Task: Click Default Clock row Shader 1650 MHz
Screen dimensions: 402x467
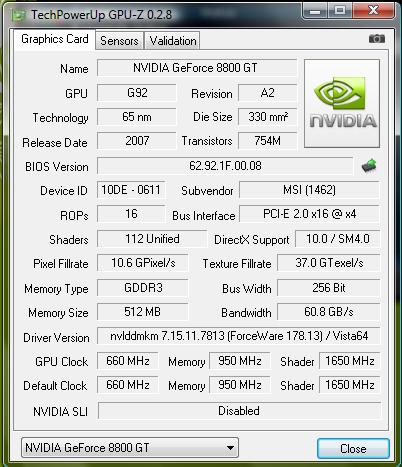Action: 350,385
